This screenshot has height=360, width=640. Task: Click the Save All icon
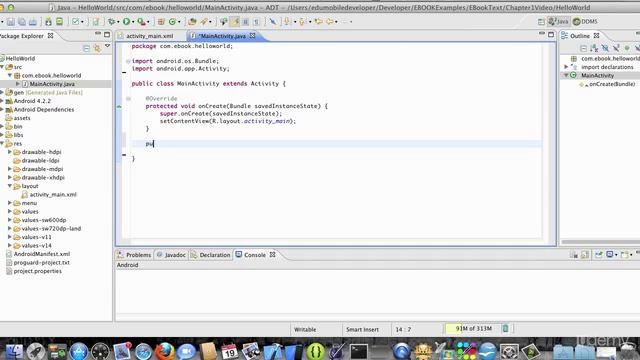[x=22, y=22]
